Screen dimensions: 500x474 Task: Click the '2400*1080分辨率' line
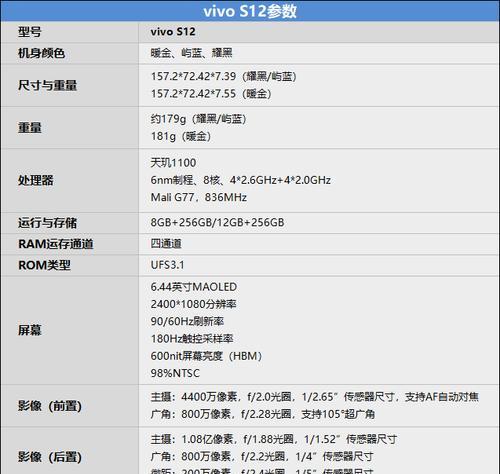click(193, 304)
